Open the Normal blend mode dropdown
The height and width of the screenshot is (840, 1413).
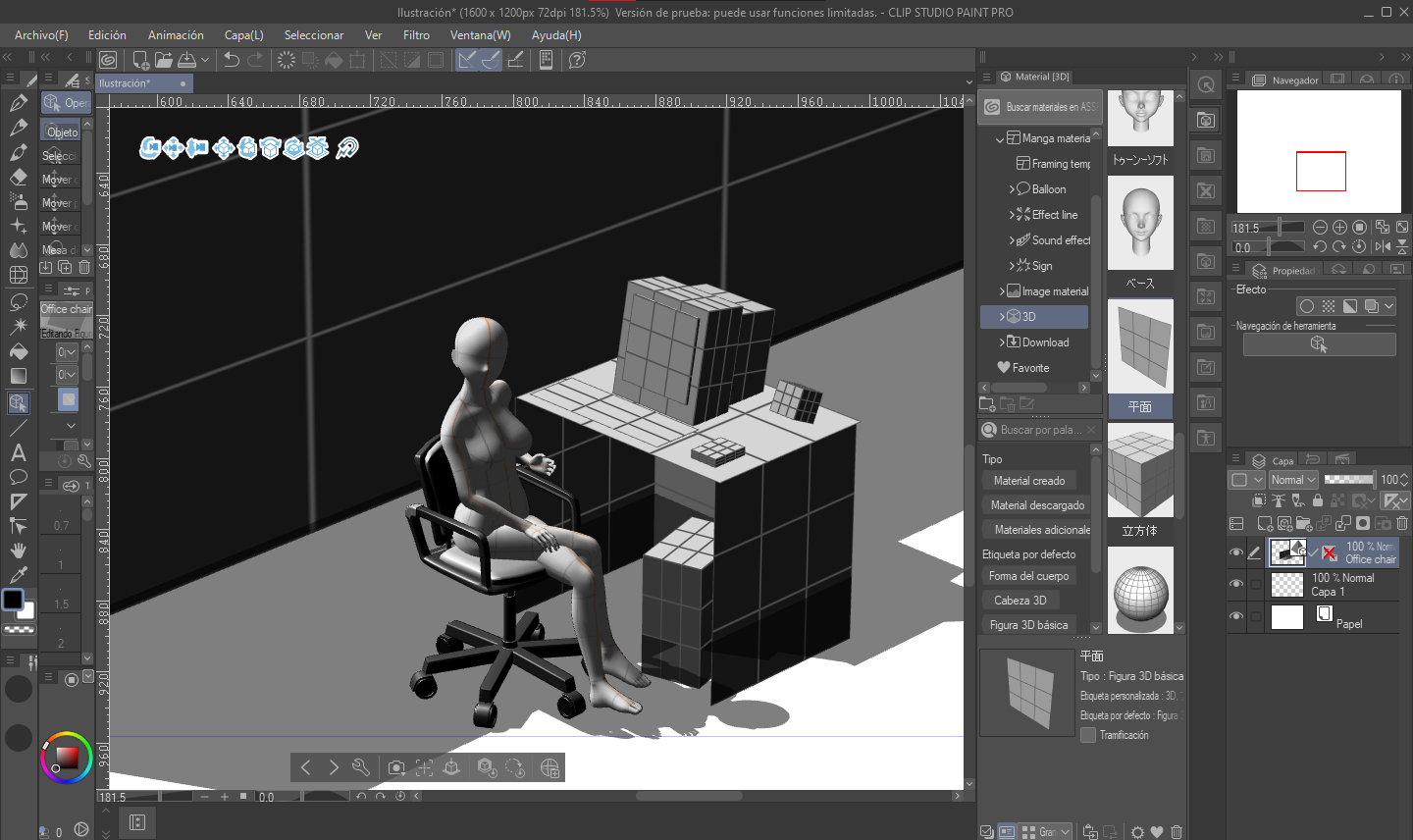[1292, 480]
